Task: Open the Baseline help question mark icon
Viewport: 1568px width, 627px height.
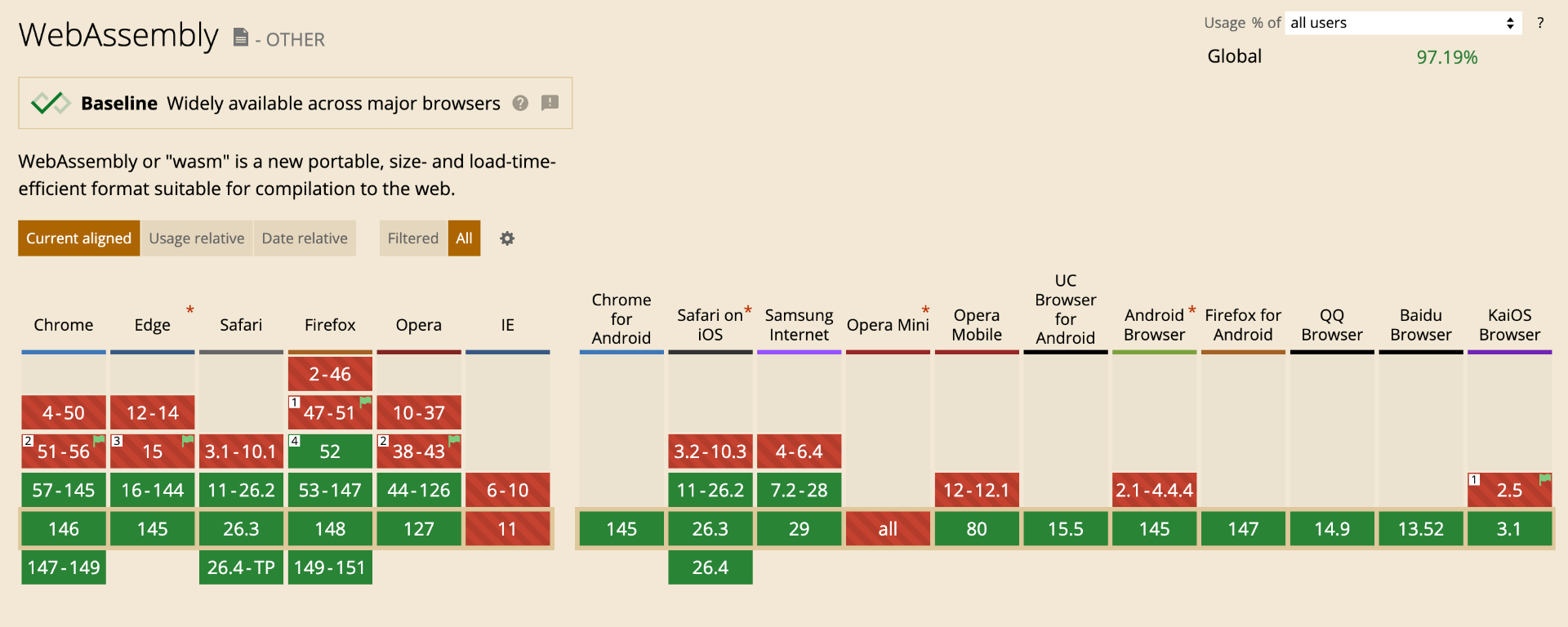Action: pos(520,103)
